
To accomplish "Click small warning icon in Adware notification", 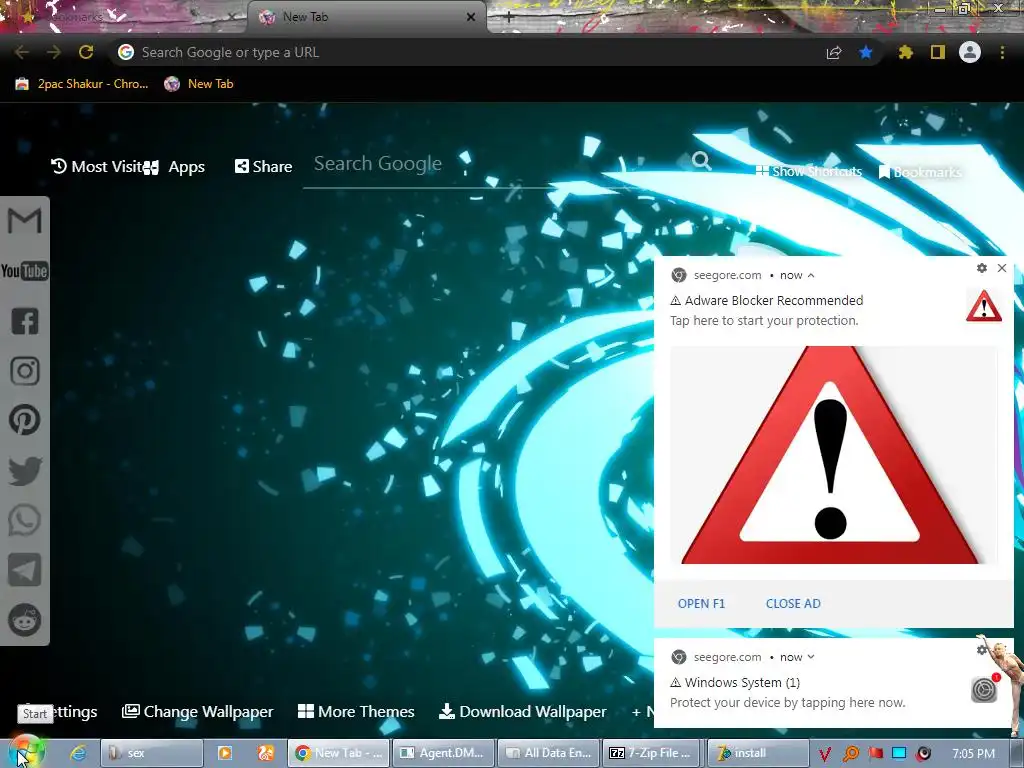I will (984, 306).
